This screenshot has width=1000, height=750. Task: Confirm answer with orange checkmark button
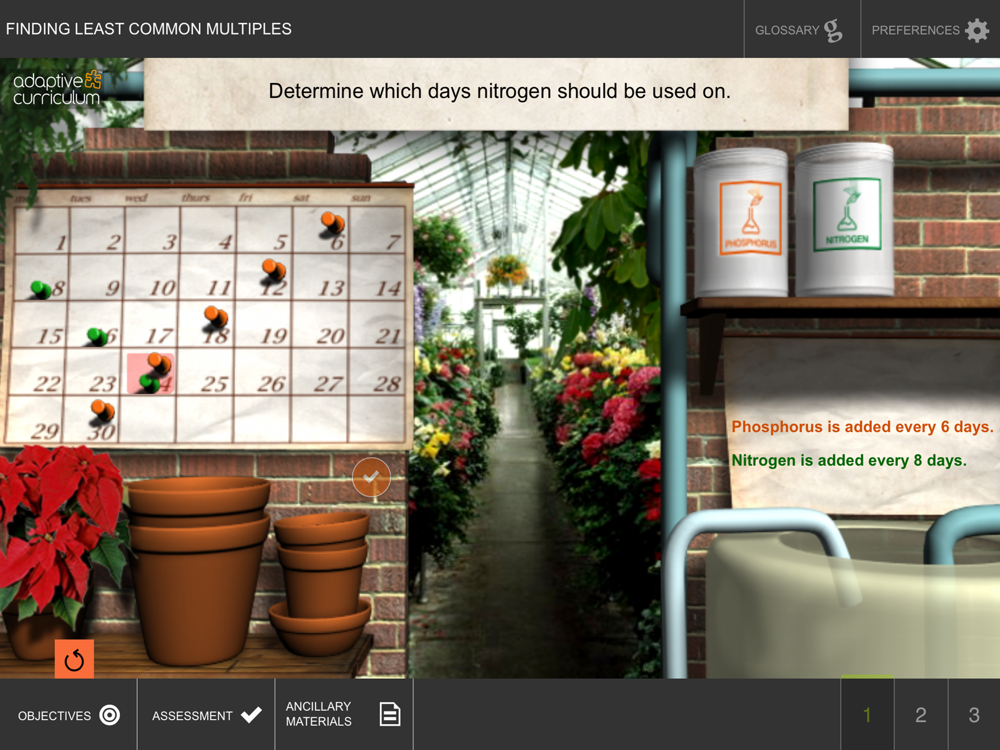(x=371, y=476)
